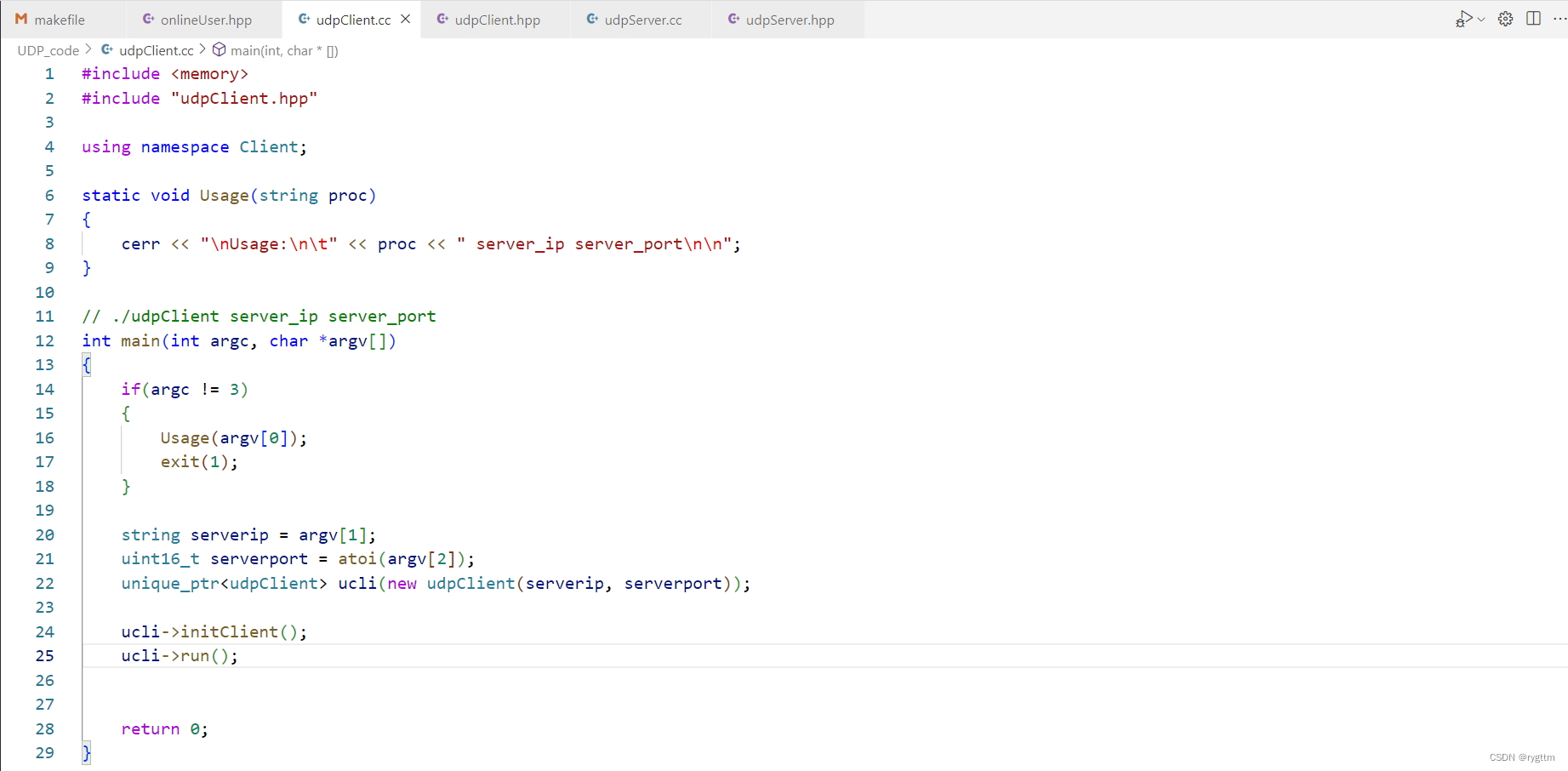
Task: Click the 'return 0;' statement
Action: tap(165, 729)
